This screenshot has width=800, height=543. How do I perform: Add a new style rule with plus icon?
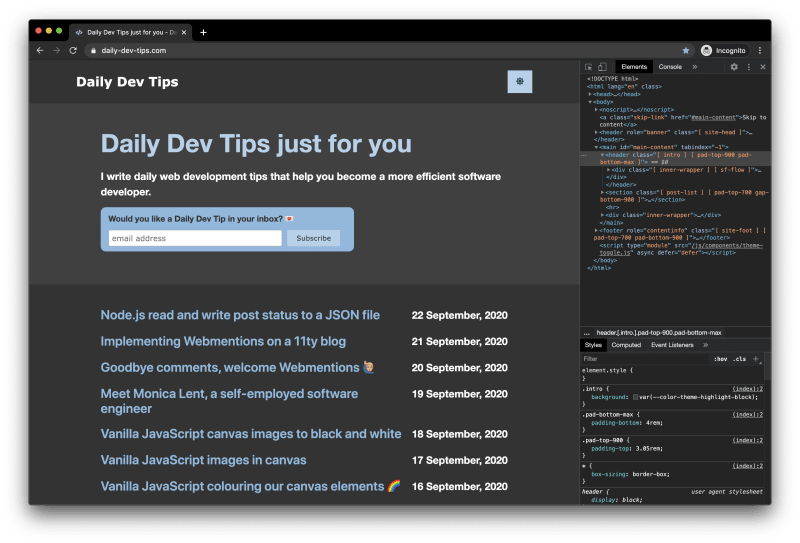(x=756, y=359)
